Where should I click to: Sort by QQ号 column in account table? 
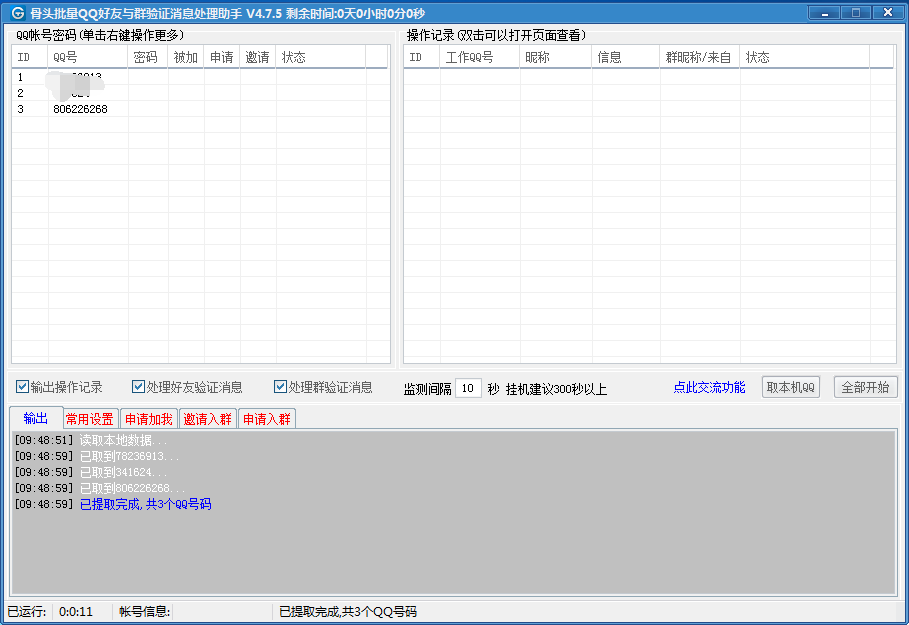point(88,57)
